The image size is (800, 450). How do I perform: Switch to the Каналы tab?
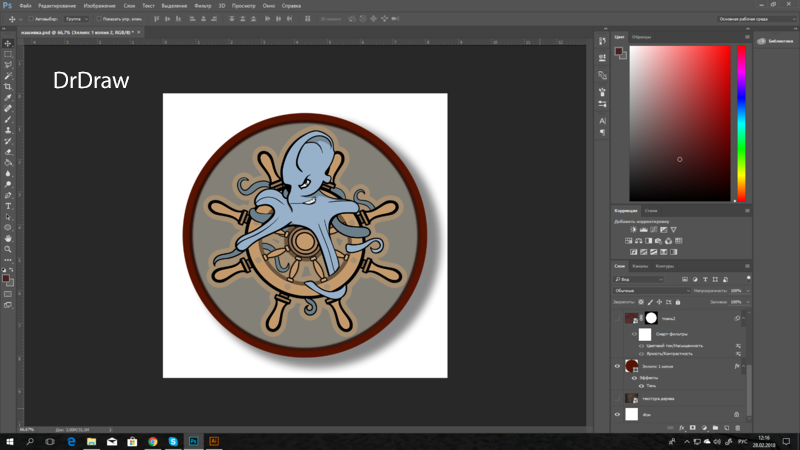[x=640, y=266]
